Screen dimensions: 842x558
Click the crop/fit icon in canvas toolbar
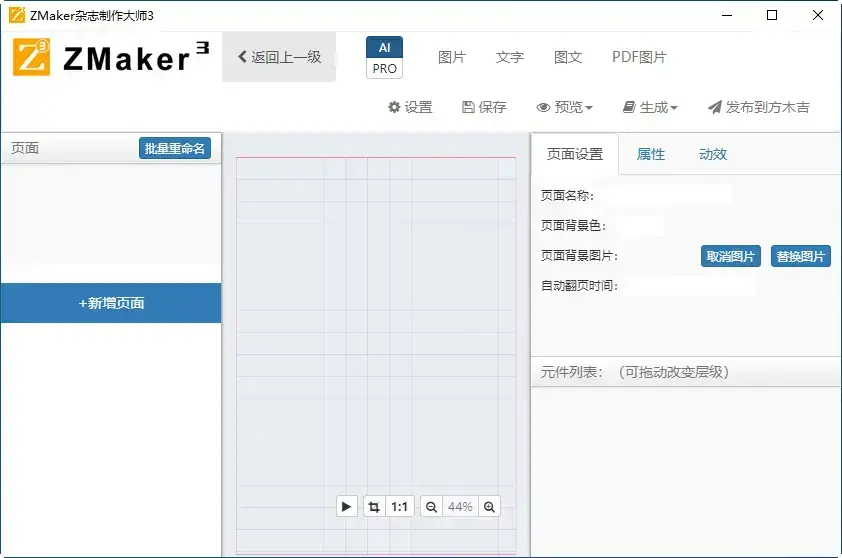click(374, 506)
